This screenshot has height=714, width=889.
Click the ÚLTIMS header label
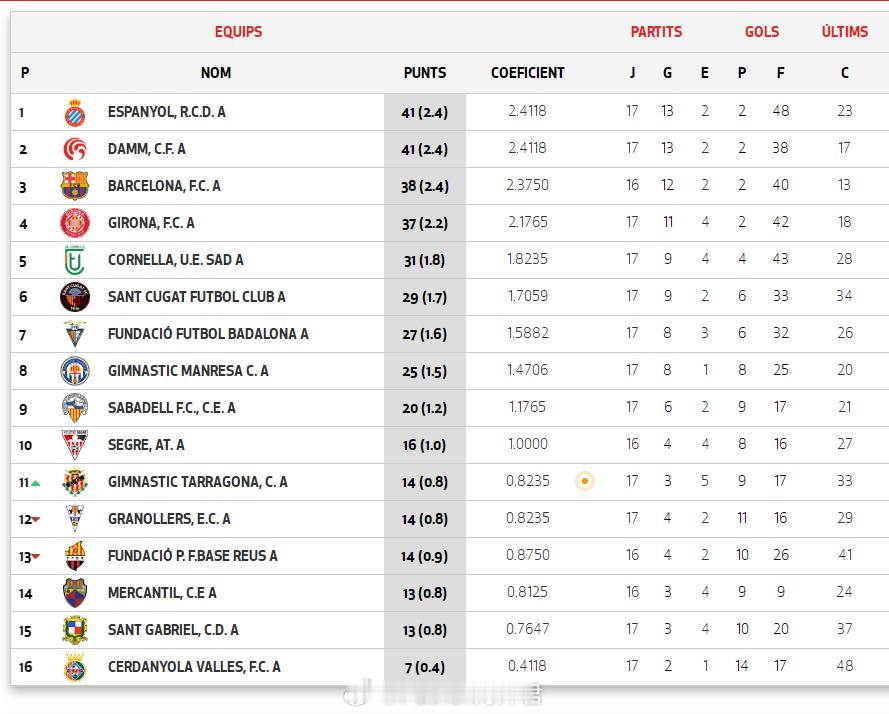pos(845,32)
